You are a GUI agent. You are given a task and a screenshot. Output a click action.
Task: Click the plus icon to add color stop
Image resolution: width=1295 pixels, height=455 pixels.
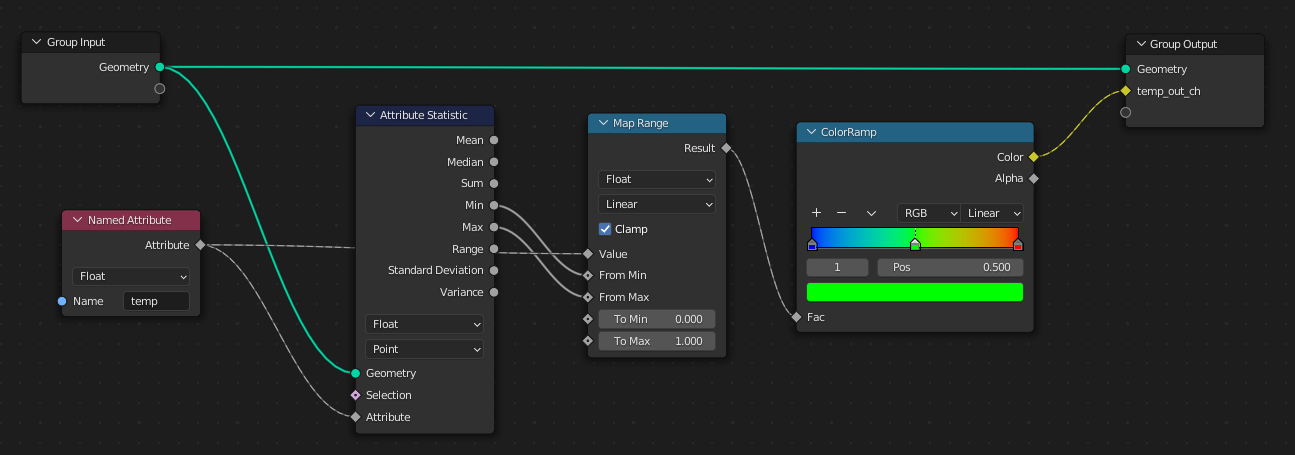tap(816, 213)
